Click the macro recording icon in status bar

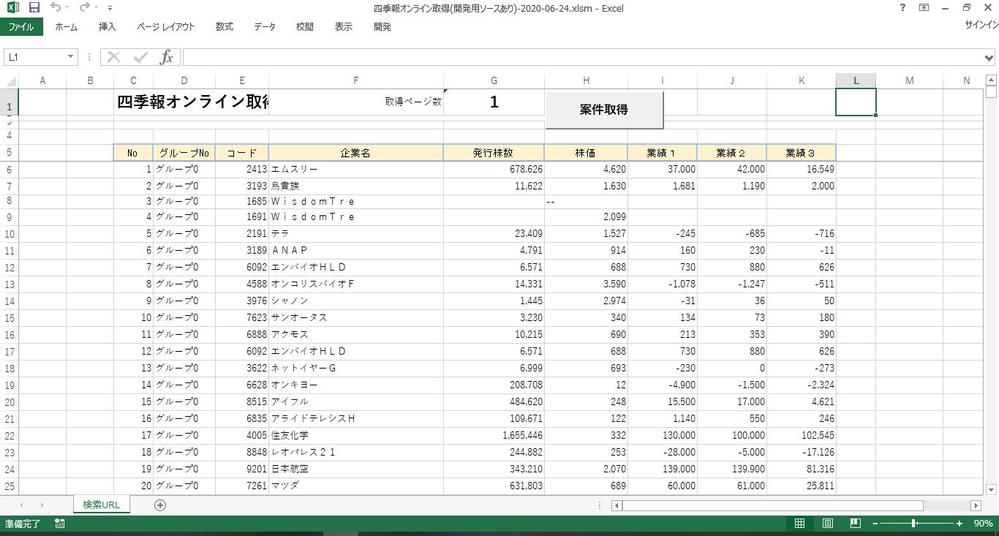59,523
